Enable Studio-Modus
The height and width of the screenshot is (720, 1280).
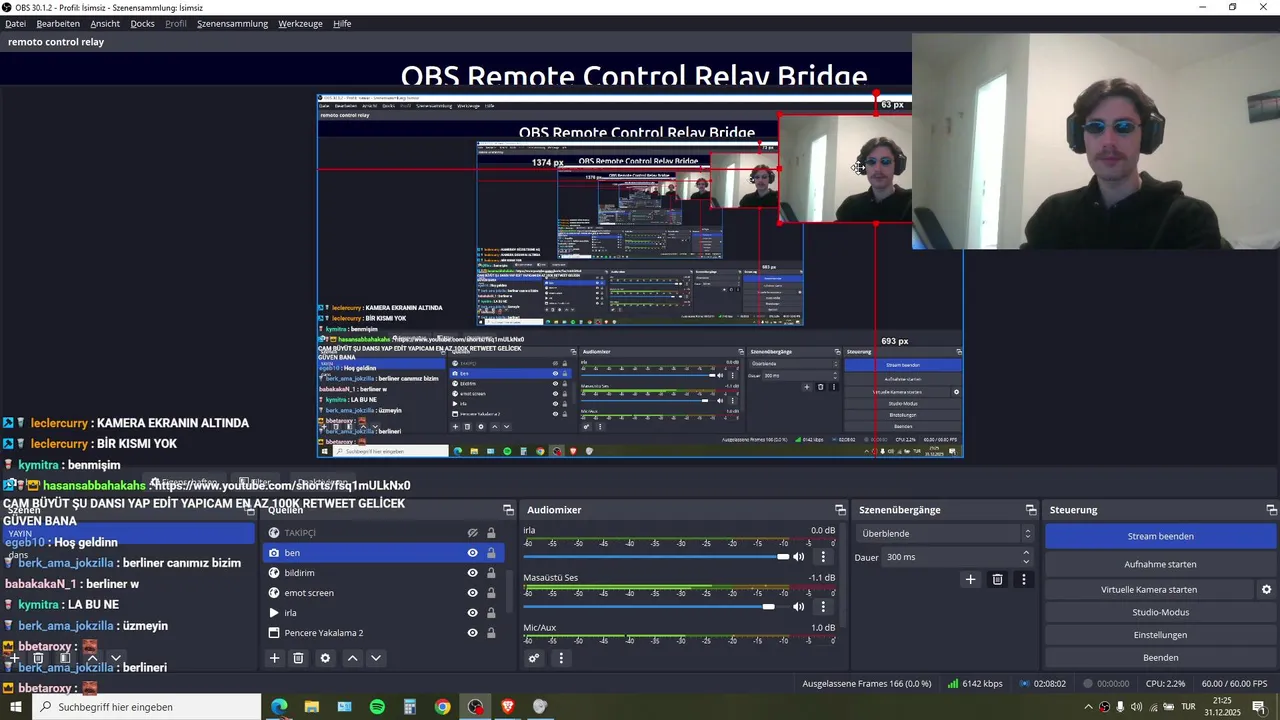pos(1160,612)
